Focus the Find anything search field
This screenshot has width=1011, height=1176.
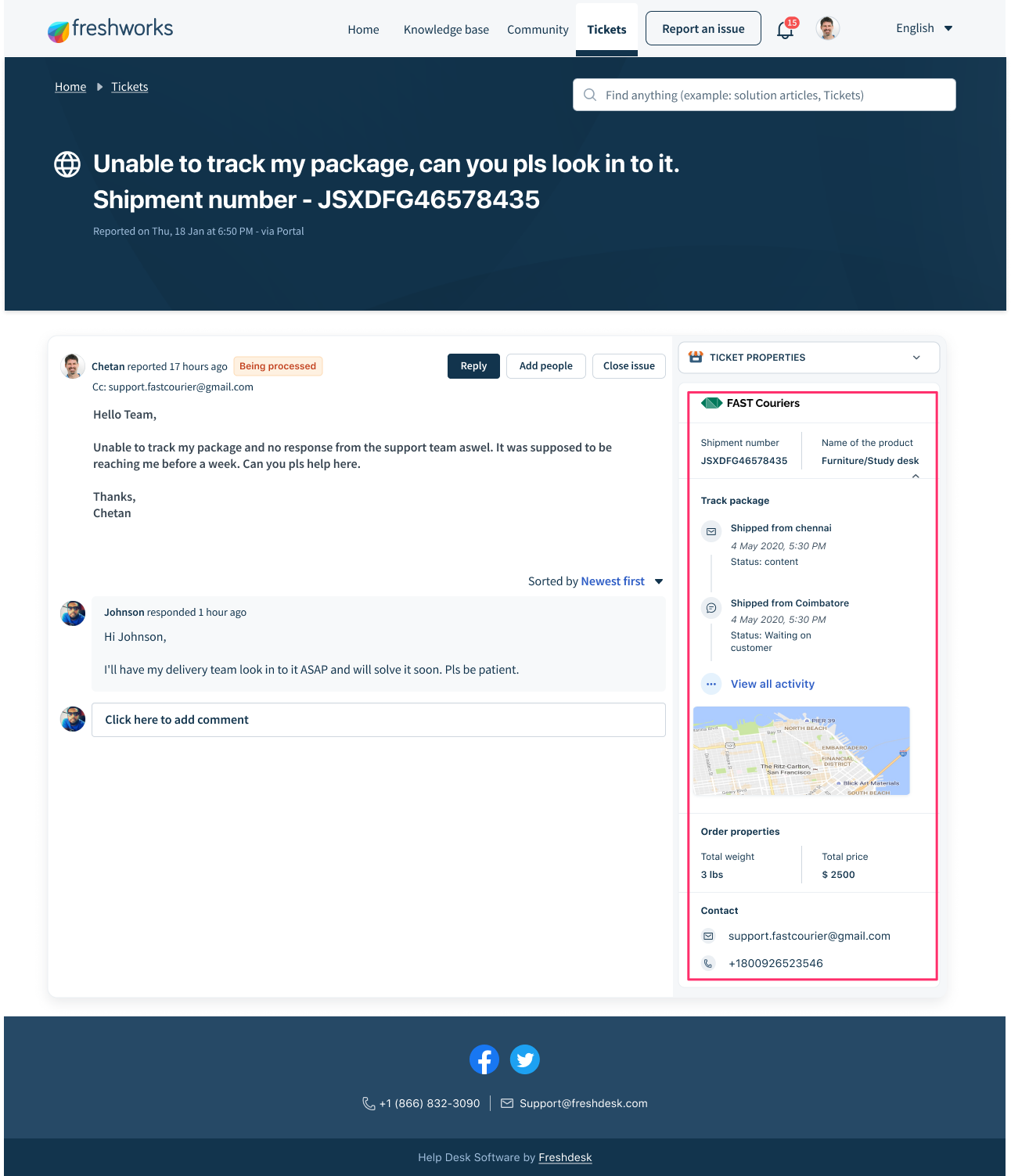point(765,95)
